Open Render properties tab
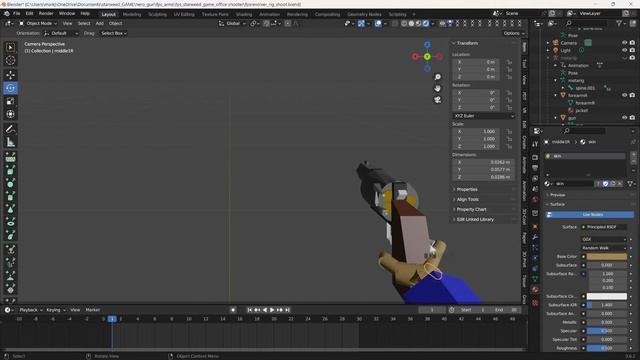Screen dimensions: 640x360 [x=535, y=157]
